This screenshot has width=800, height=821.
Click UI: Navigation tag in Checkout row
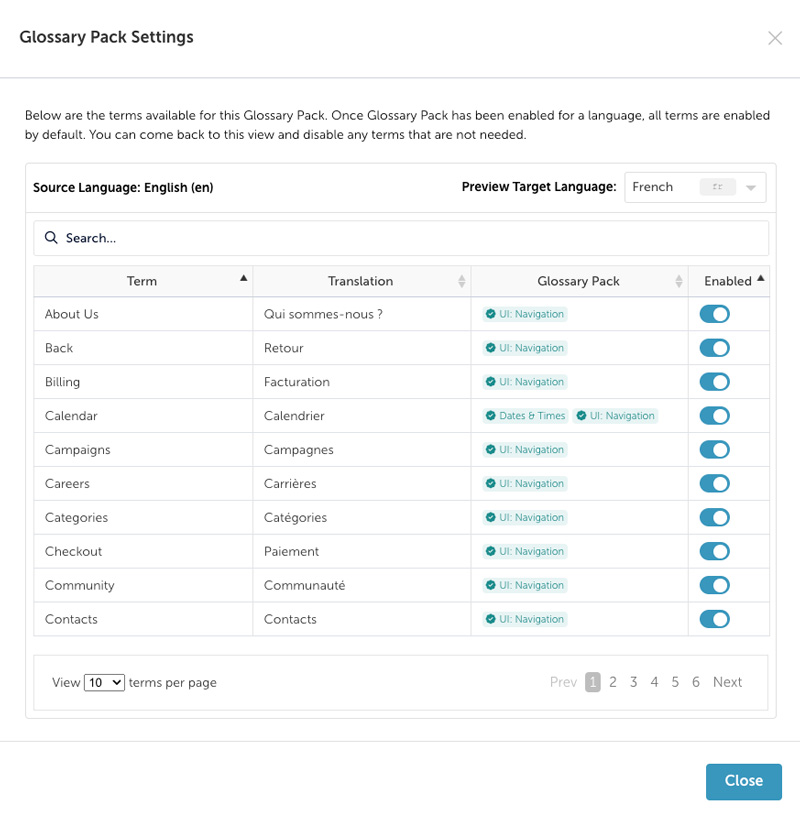[x=525, y=551]
